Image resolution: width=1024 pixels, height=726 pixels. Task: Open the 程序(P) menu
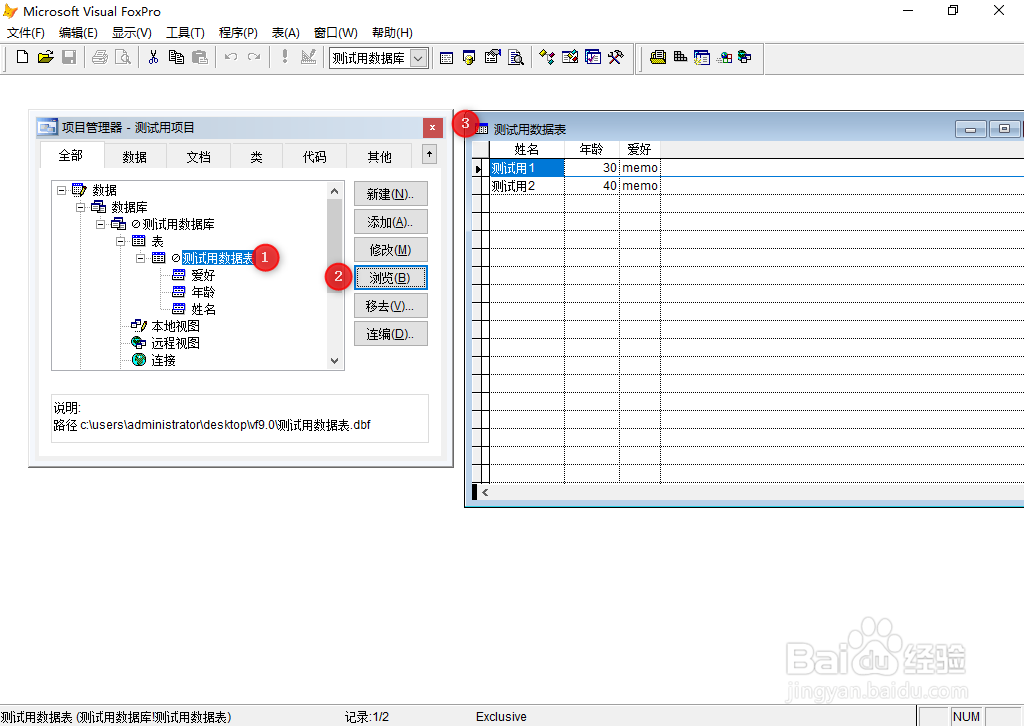[x=238, y=33]
